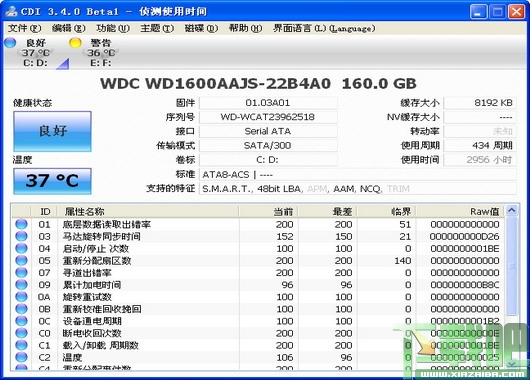The width and height of the screenshot is (530, 380).
Task: Select the 马达旋转同步时间 attribute row
Action: click(258, 236)
